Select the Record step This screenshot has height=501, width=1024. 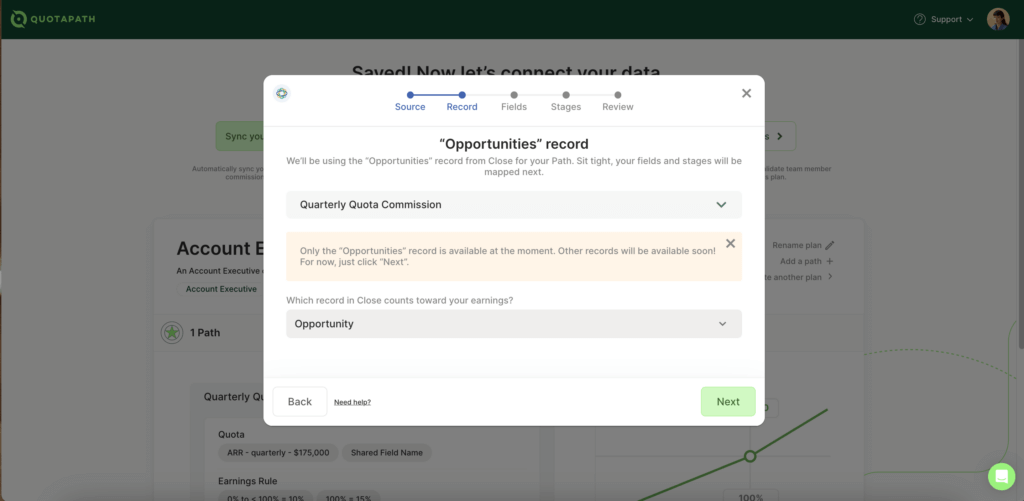[462, 101]
